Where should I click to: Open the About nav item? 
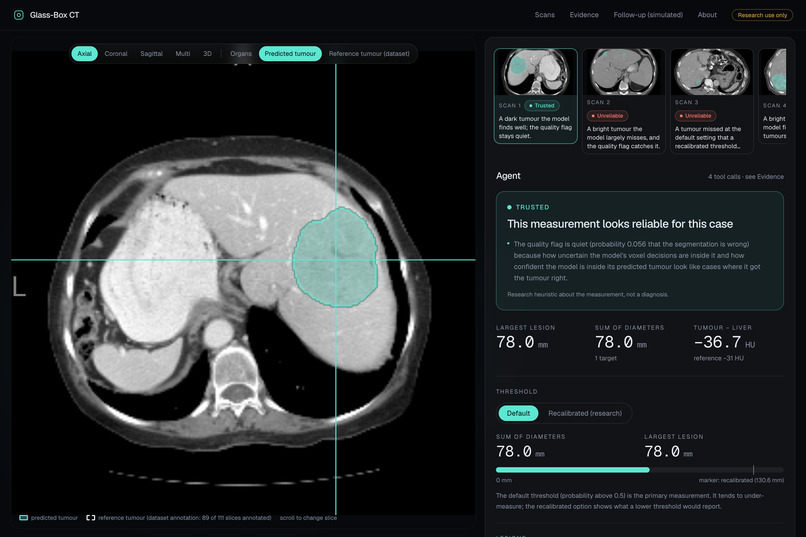pyautogui.click(x=707, y=15)
